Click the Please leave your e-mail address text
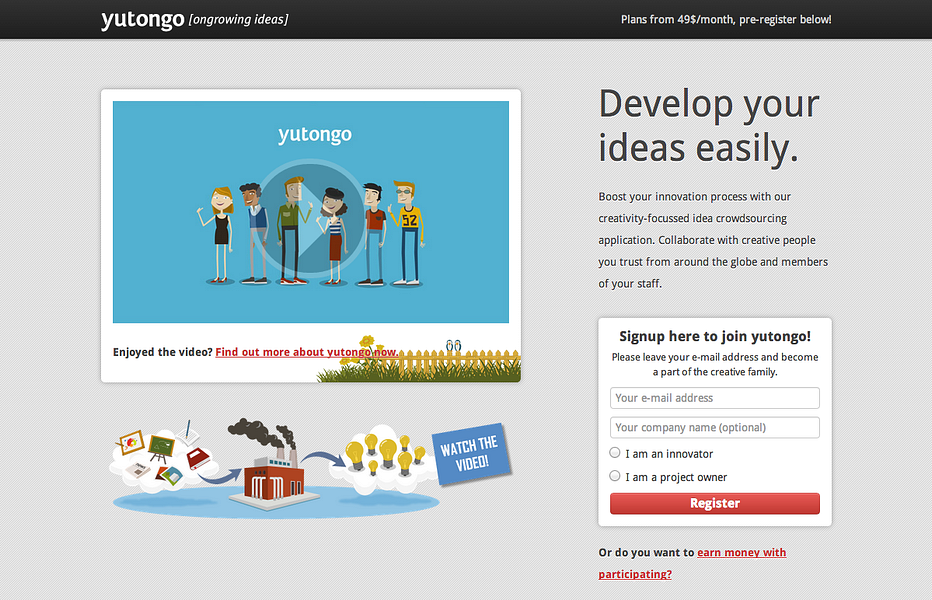 [x=714, y=364]
